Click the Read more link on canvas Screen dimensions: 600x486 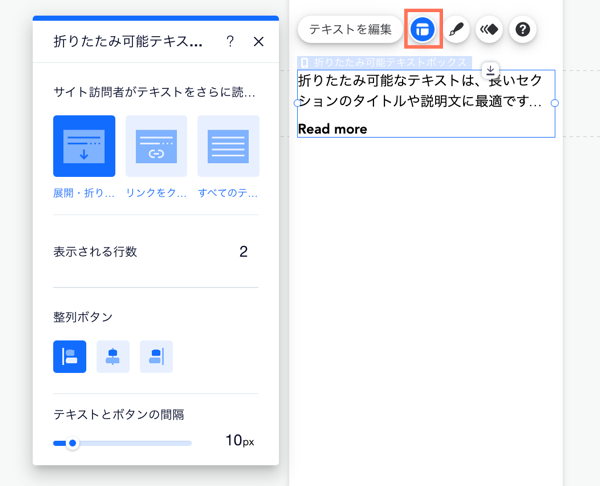333,129
